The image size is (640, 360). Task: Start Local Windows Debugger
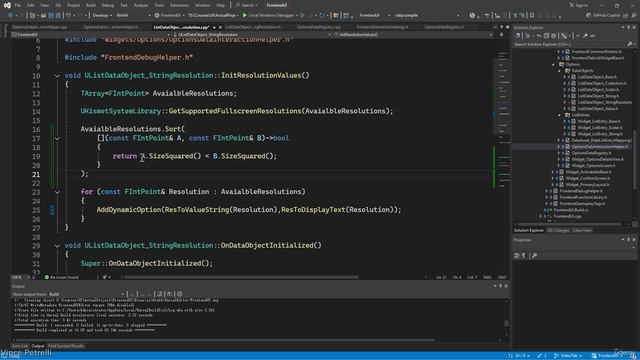pos(269,16)
